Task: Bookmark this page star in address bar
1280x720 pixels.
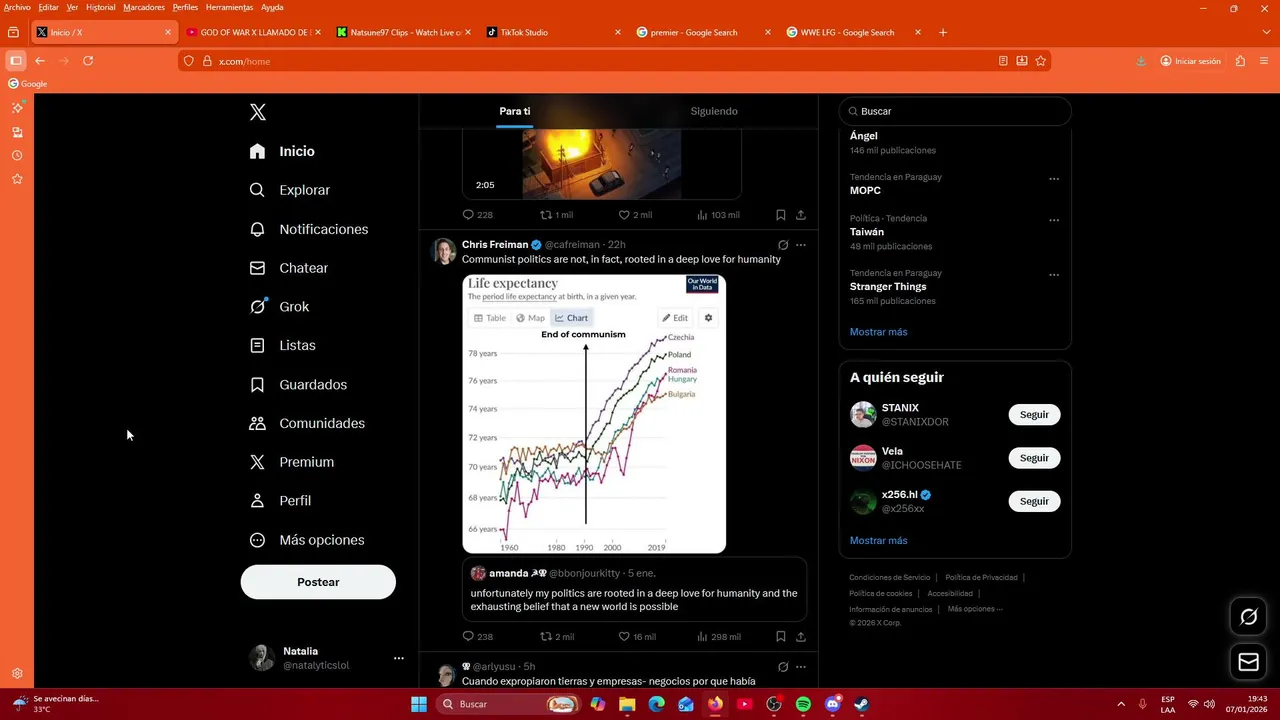Action: (1041, 61)
